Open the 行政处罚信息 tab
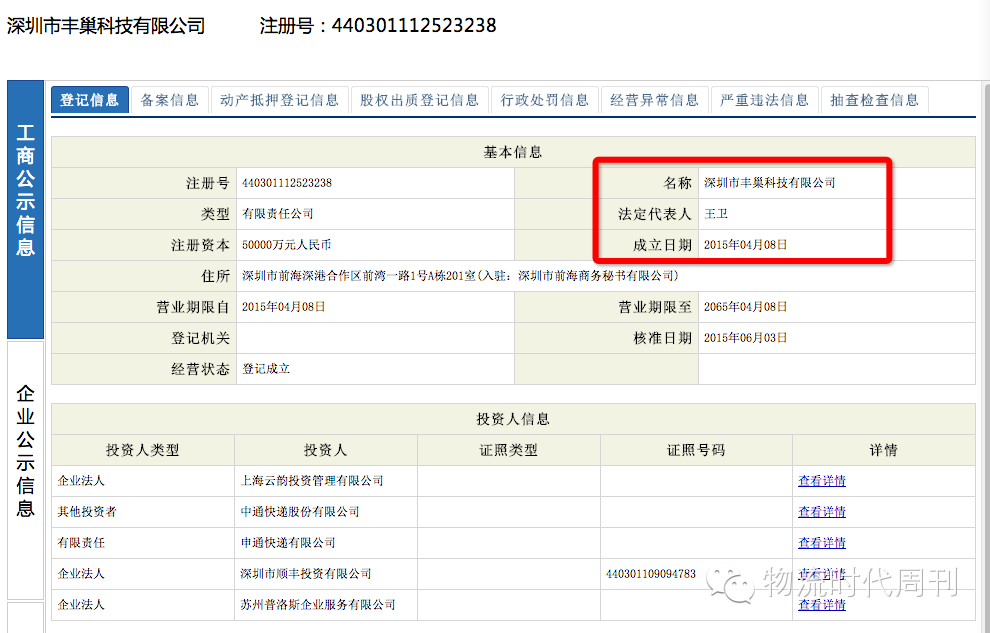The width and height of the screenshot is (990, 633). (x=545, y=100)
